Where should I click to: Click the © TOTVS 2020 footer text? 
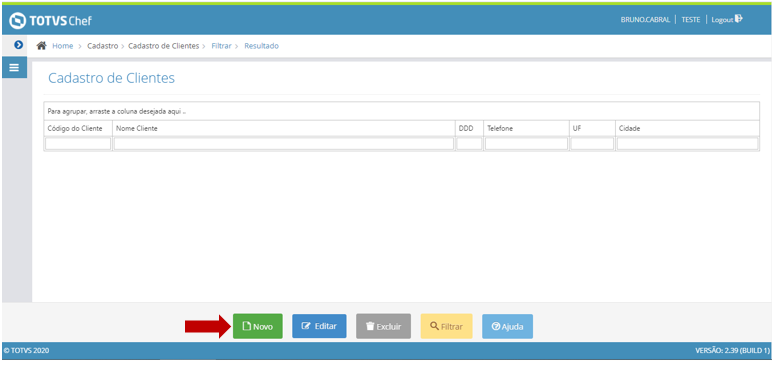tap(27, 351)
